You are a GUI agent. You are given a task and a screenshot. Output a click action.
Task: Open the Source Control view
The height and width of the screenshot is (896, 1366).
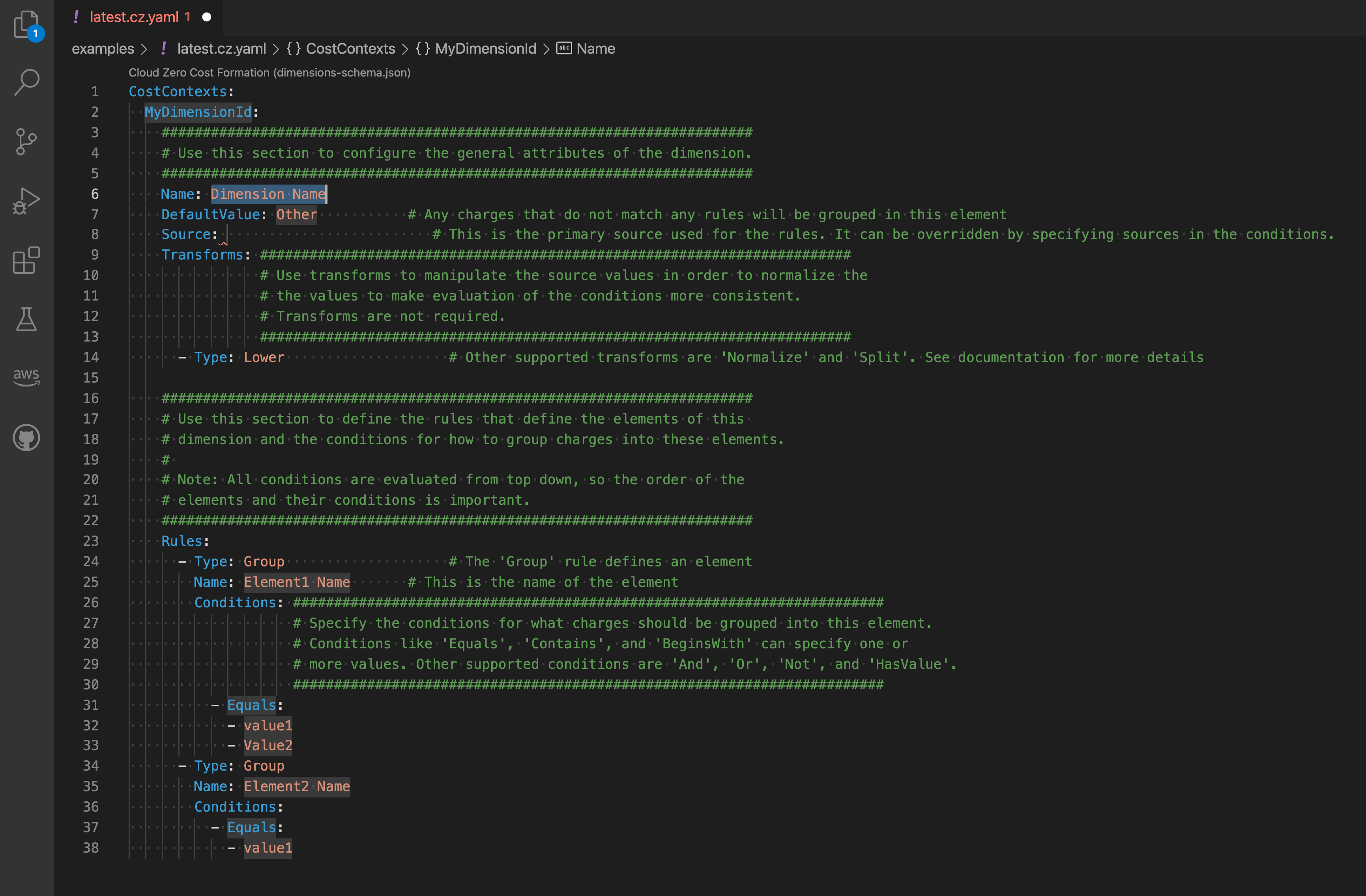pos(26,142)
